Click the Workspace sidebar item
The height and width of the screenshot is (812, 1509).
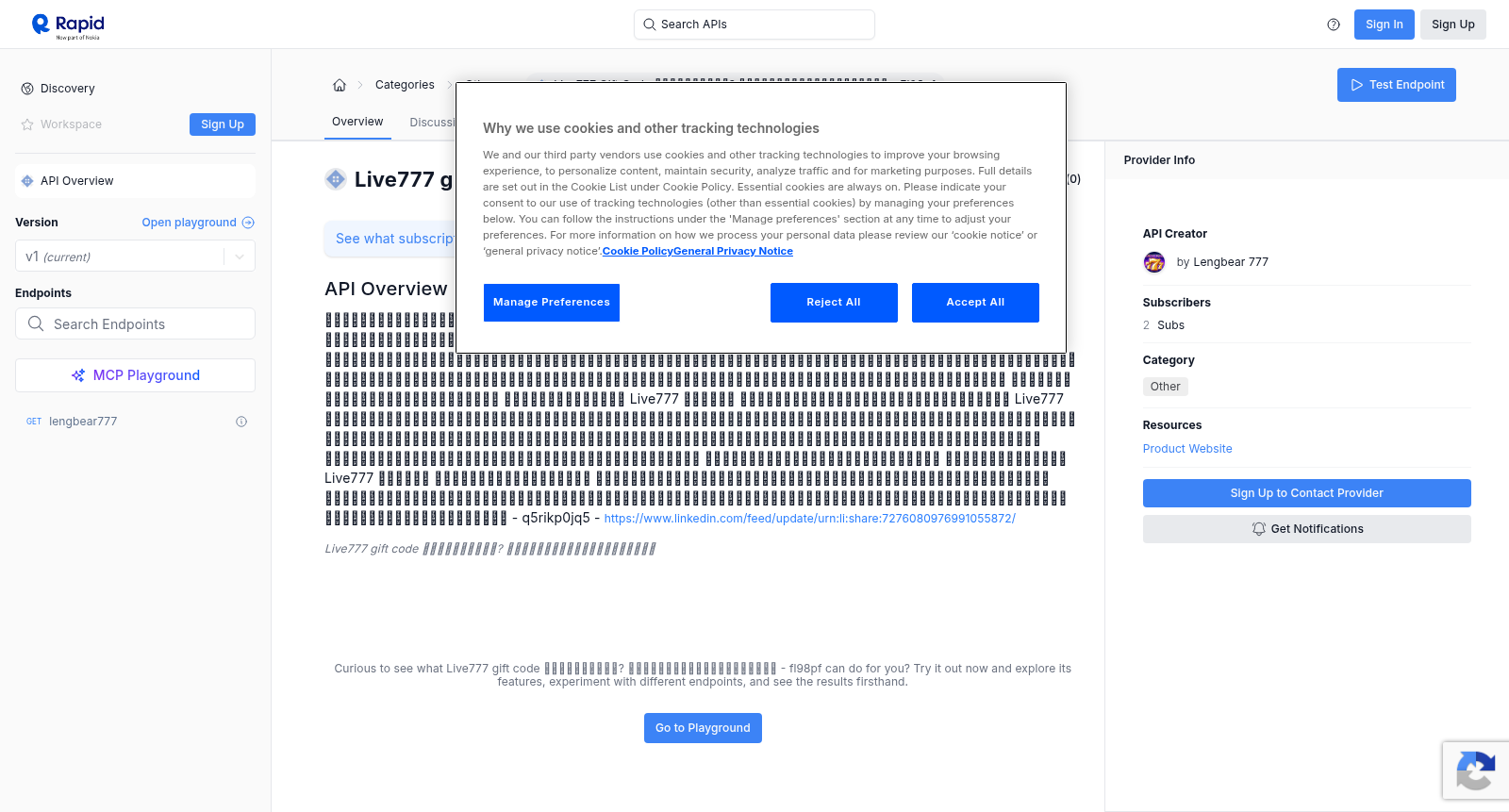tap(71, 124)
